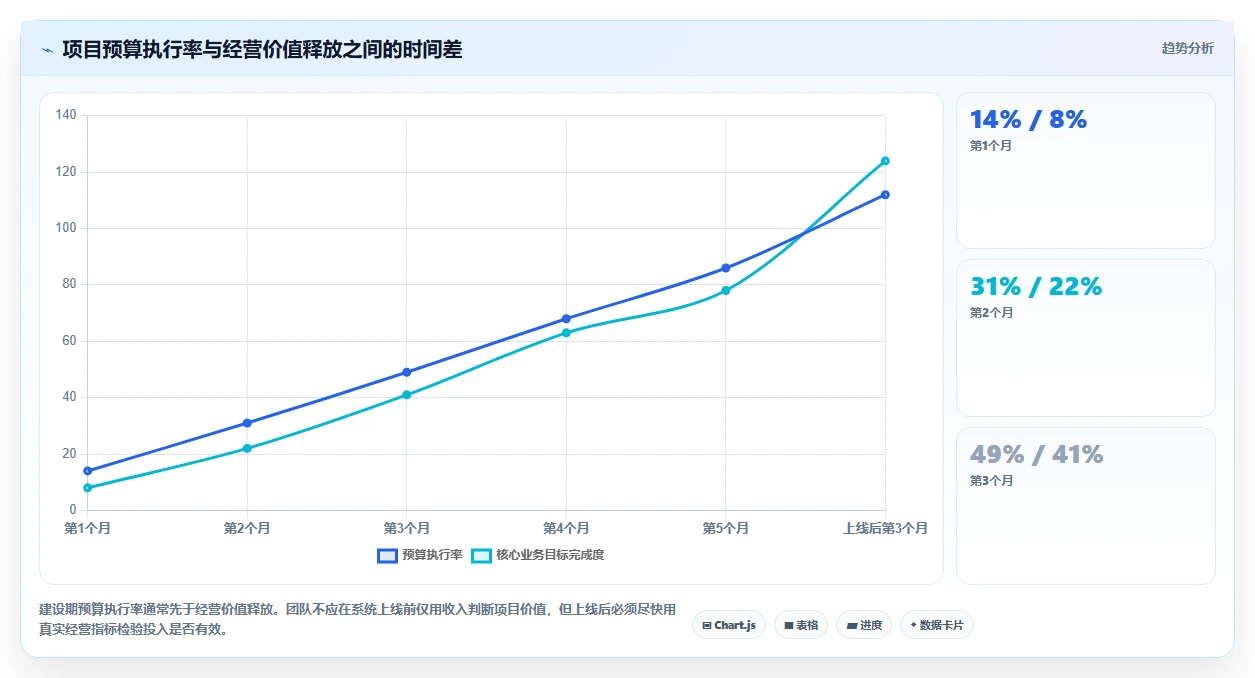This screenshot has width=1255, height=678.
Task: Open the 49% / 41% data card
Action: 1086,506
